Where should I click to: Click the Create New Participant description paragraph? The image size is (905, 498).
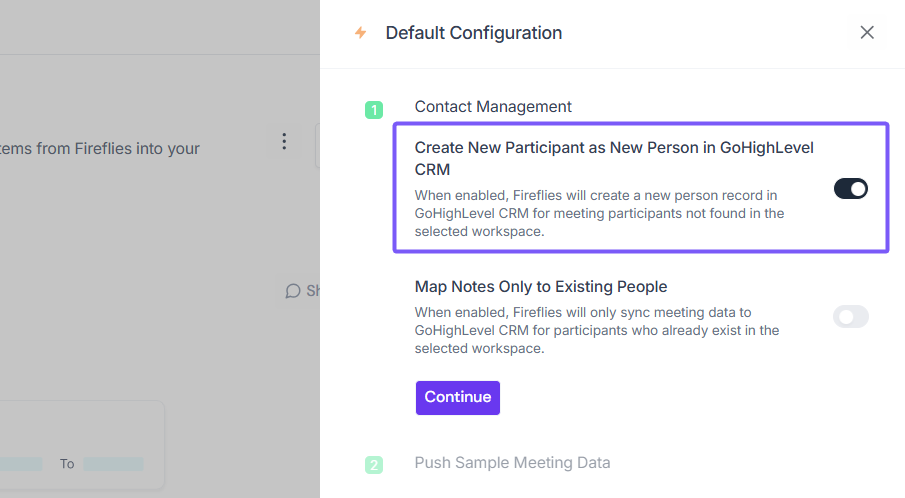[x=599, y=213]
